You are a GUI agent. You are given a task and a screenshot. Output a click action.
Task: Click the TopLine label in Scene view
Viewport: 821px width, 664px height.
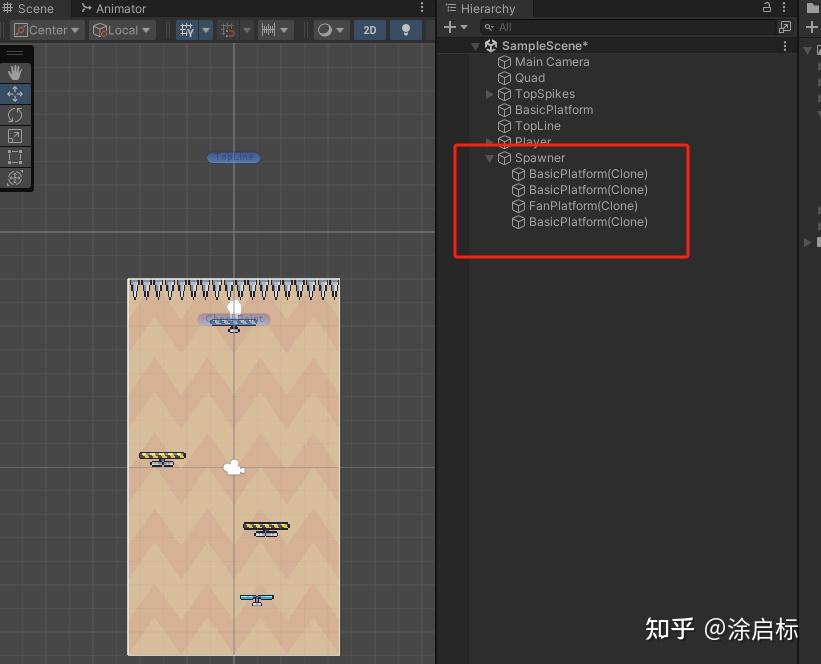pos(234,158)
